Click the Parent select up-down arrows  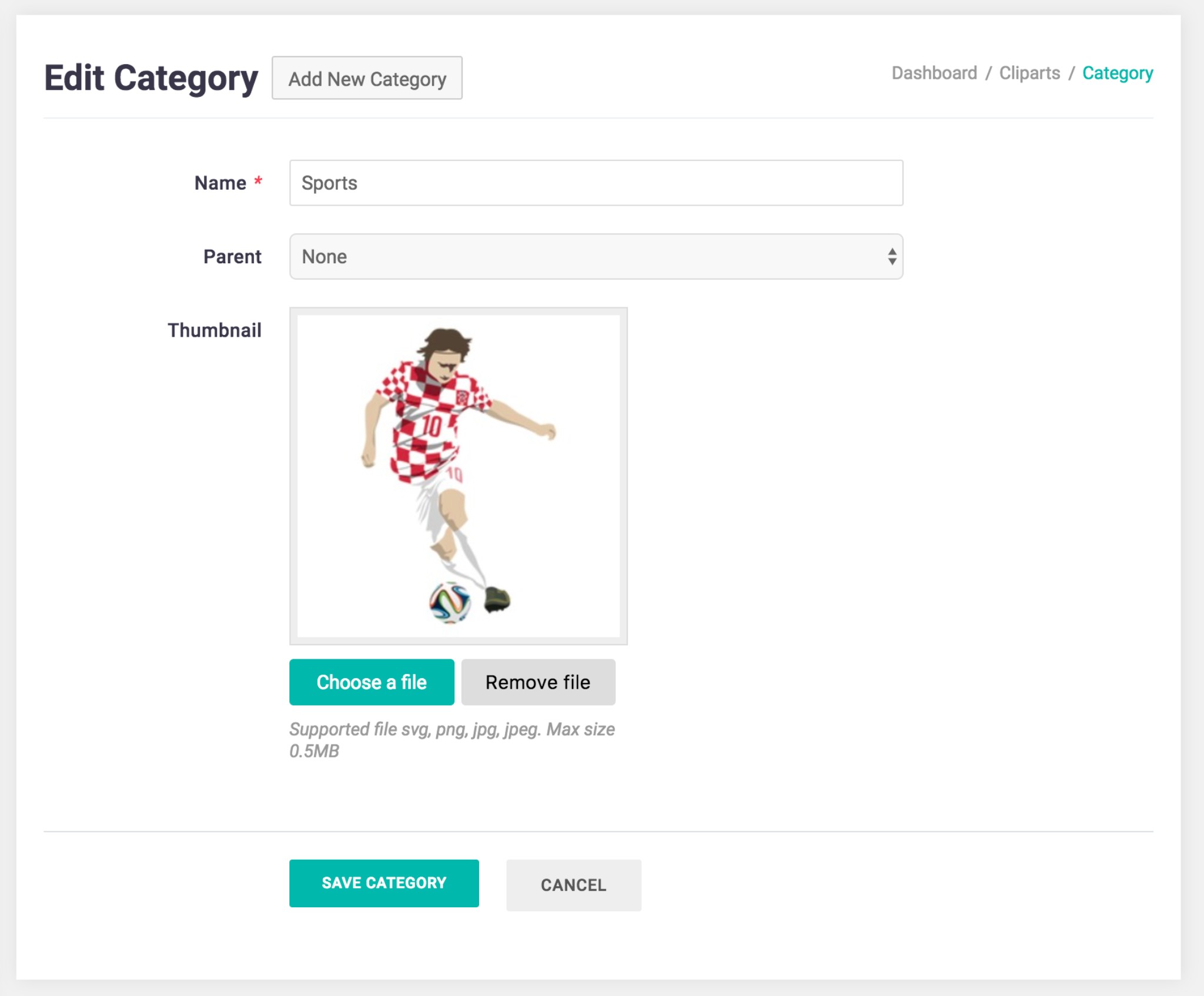tap(892, 257)
